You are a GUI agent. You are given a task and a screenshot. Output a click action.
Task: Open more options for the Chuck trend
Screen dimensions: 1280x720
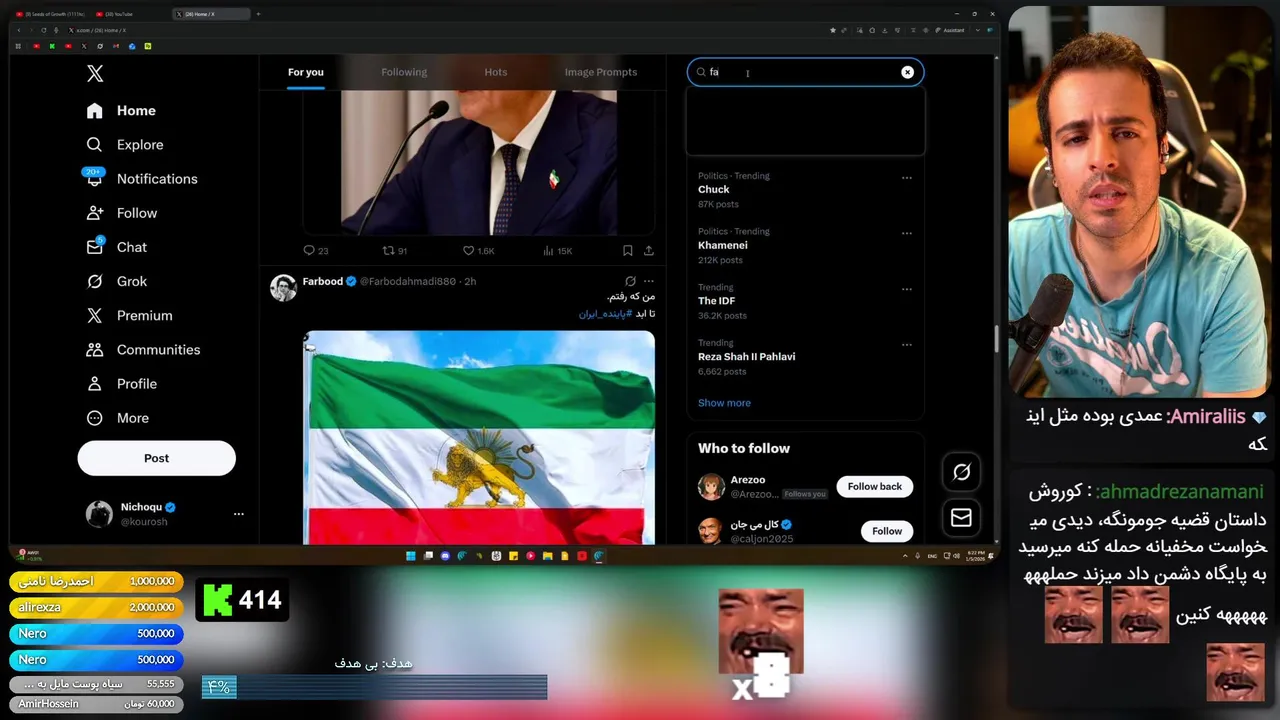click(907, 178)
